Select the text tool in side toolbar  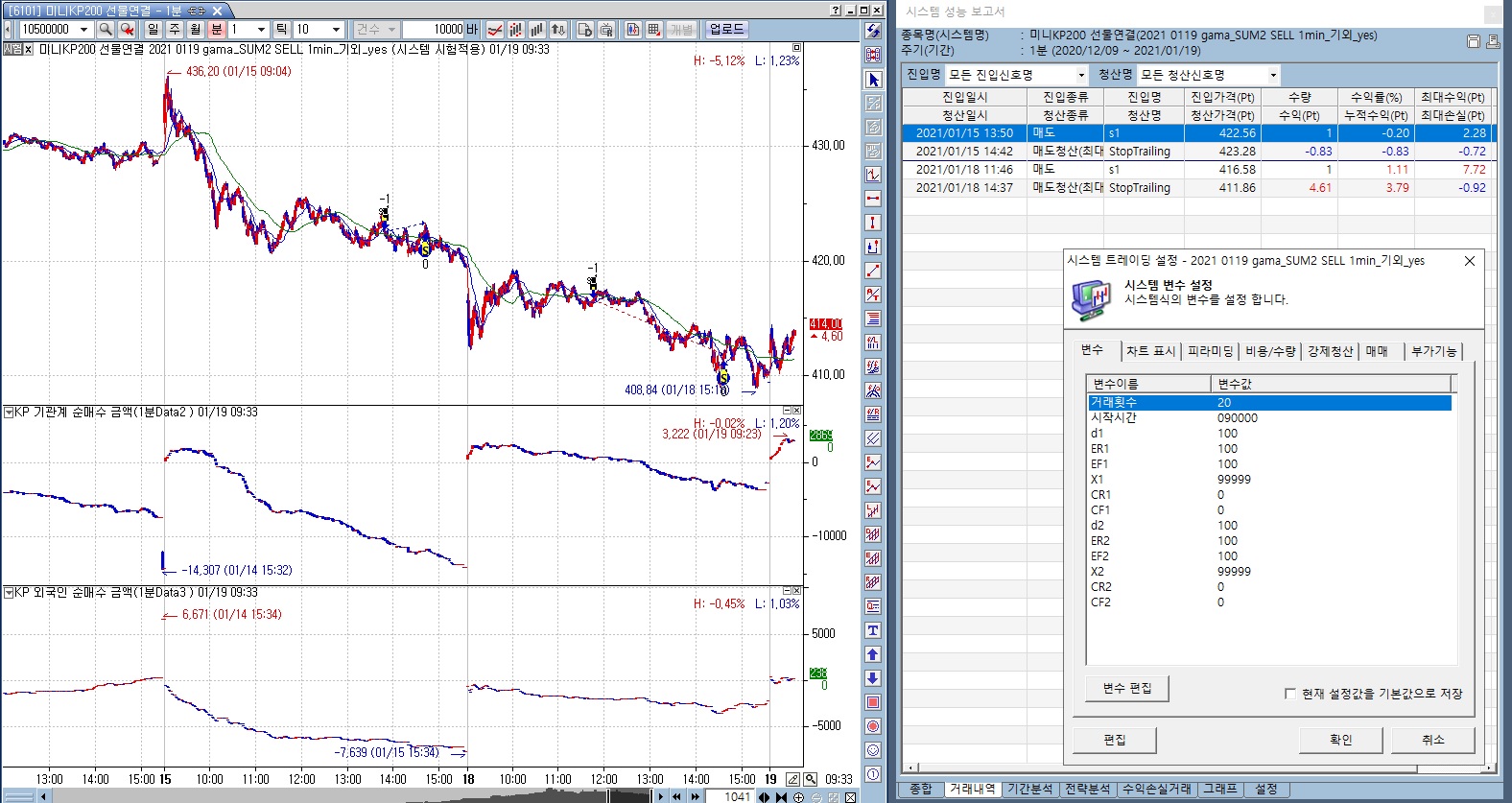[873, 630]
